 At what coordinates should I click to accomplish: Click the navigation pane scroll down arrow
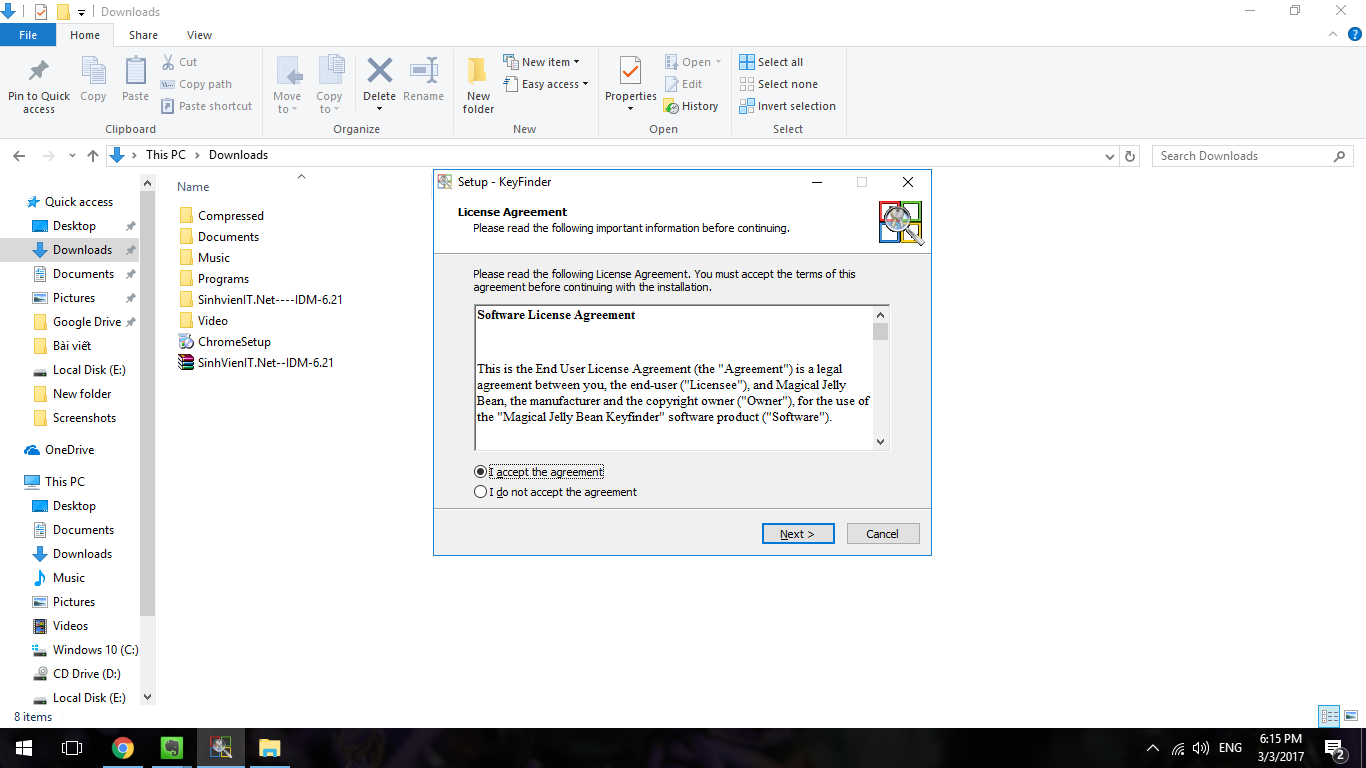click(x=148, y=697)
